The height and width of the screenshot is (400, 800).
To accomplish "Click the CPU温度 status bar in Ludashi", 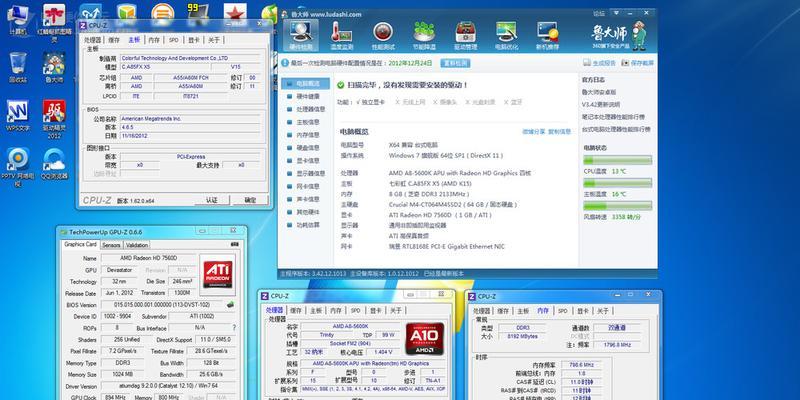I will (618, 160).
